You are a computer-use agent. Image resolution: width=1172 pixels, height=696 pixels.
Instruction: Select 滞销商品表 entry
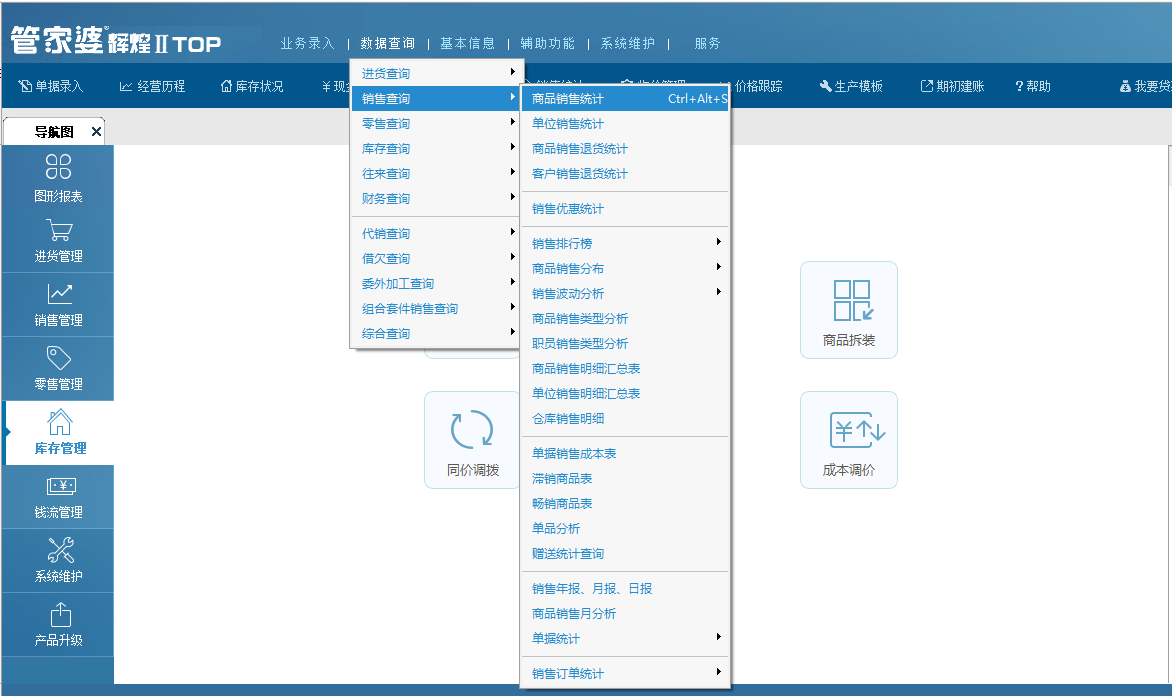point(625,478)
